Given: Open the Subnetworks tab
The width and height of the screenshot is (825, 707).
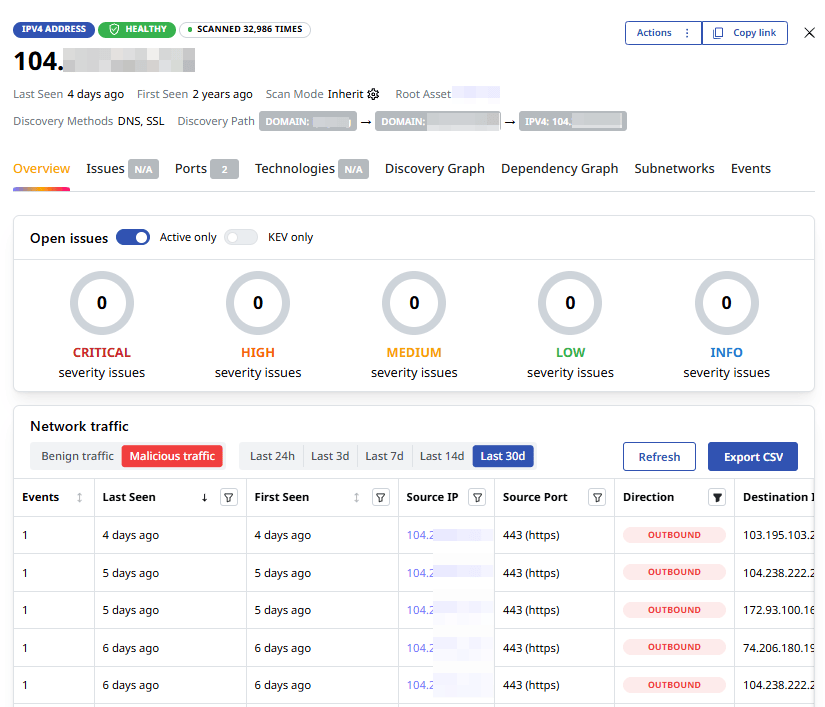Looking at the screenshot, I should (674, 169).
